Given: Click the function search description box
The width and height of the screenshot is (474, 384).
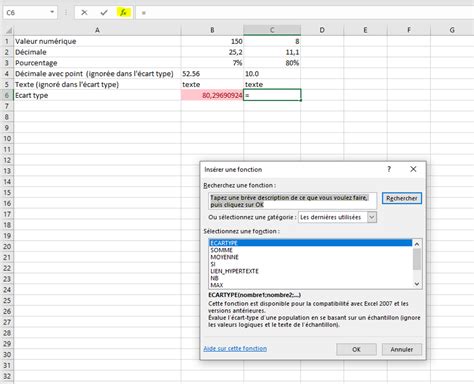Looking at the screenshot, I should (x=292, y=201).
